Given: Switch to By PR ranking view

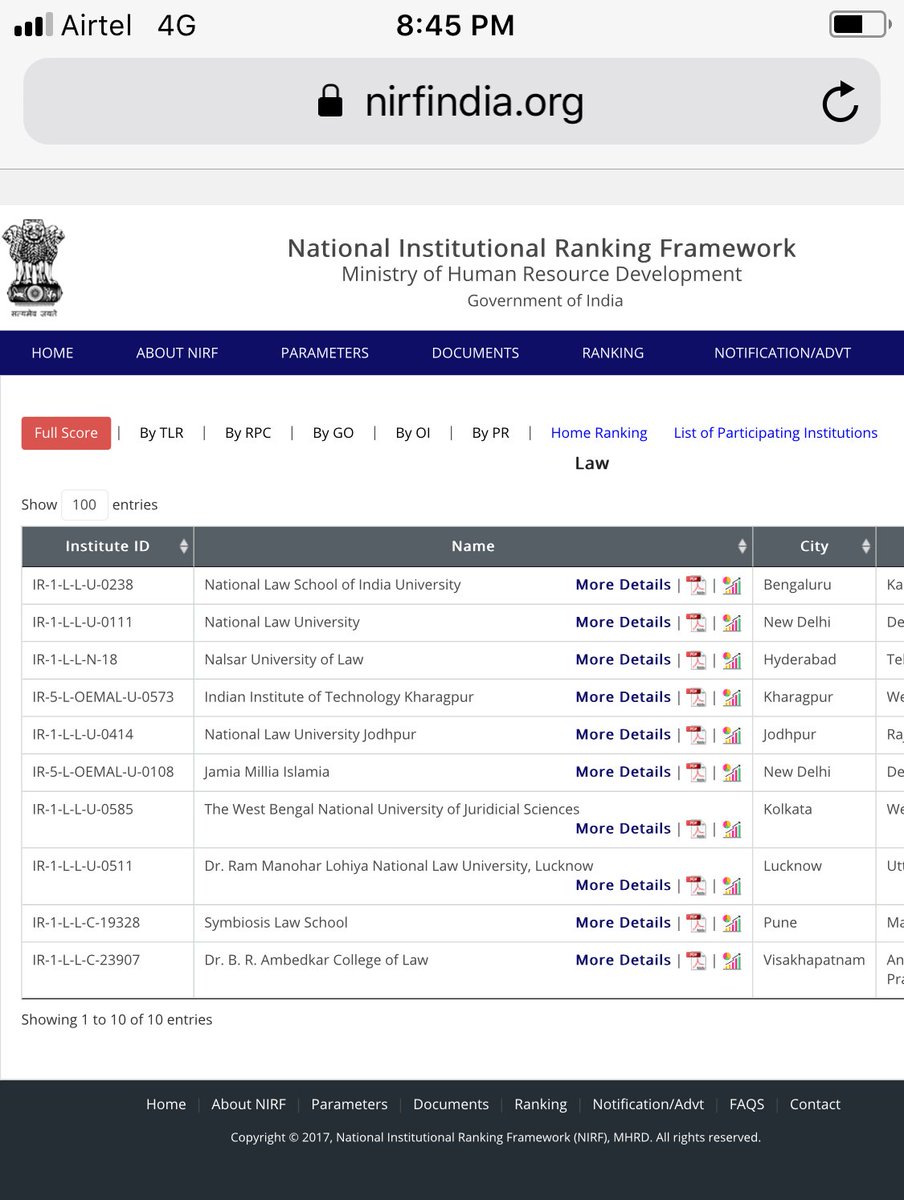Looking at the screenshot, I should point(491,433).
